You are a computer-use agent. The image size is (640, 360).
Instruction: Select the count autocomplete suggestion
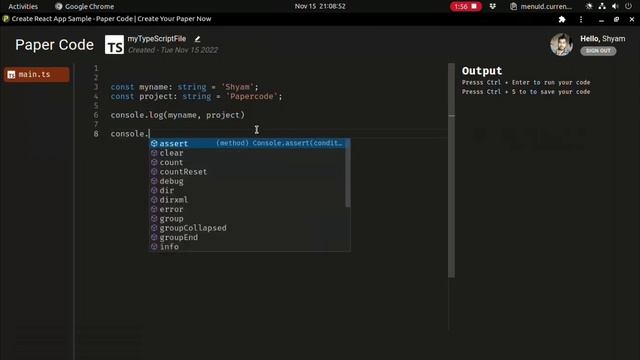pos(247,162)
